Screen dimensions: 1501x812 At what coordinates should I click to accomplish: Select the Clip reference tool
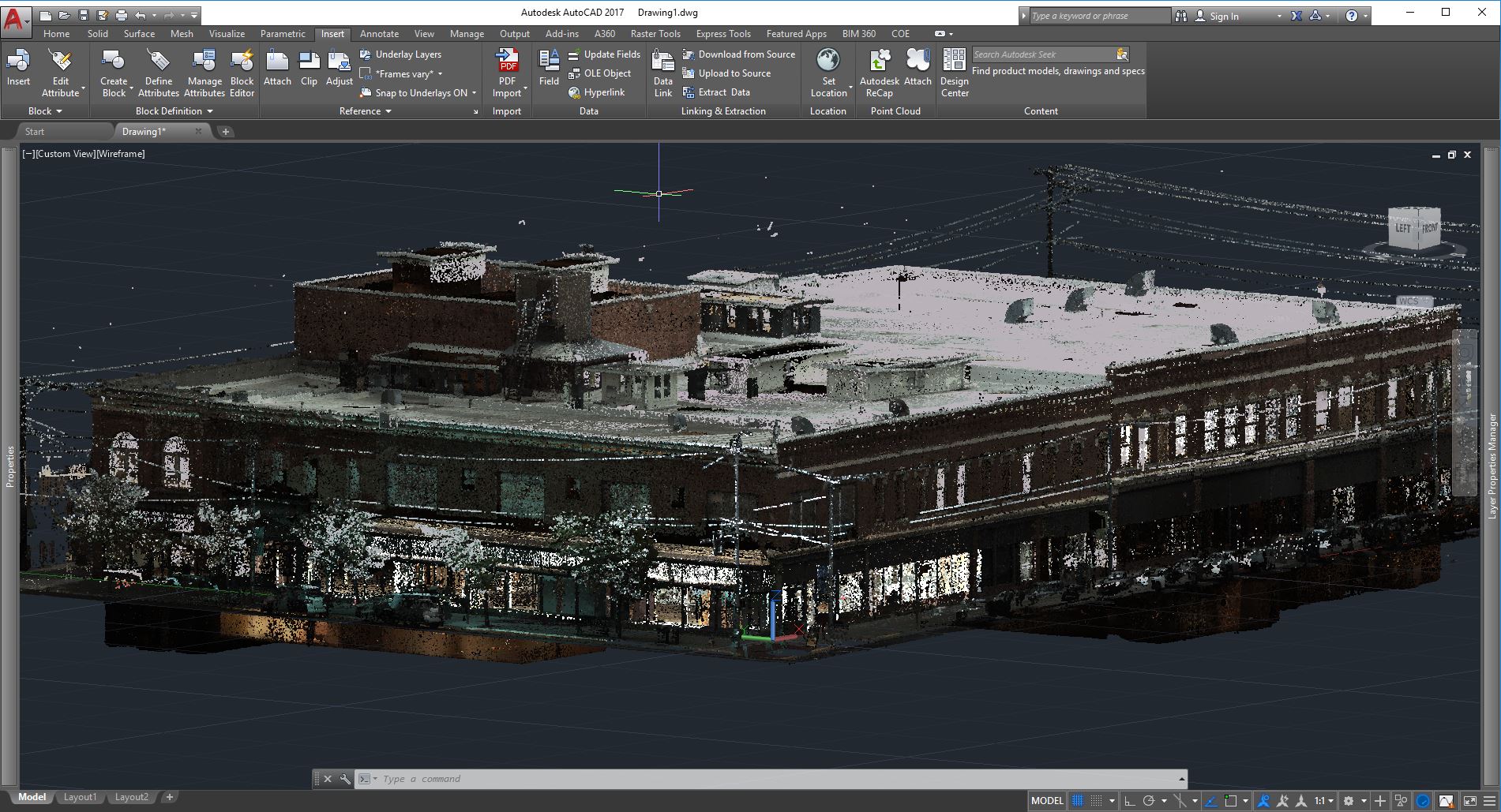tap(309, 67)
